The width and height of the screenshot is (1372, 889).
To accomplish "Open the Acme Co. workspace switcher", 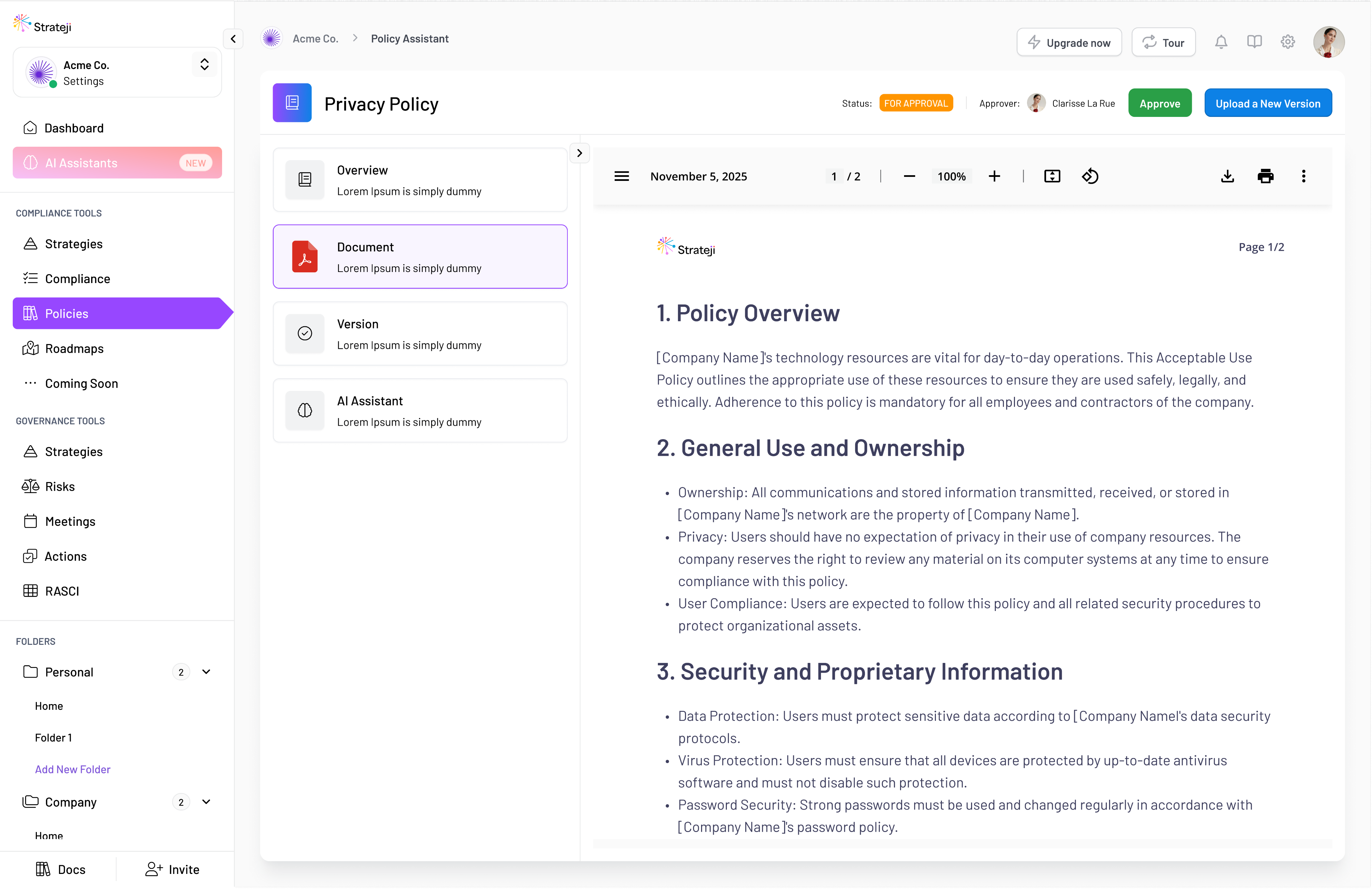I will click(204, 65).
